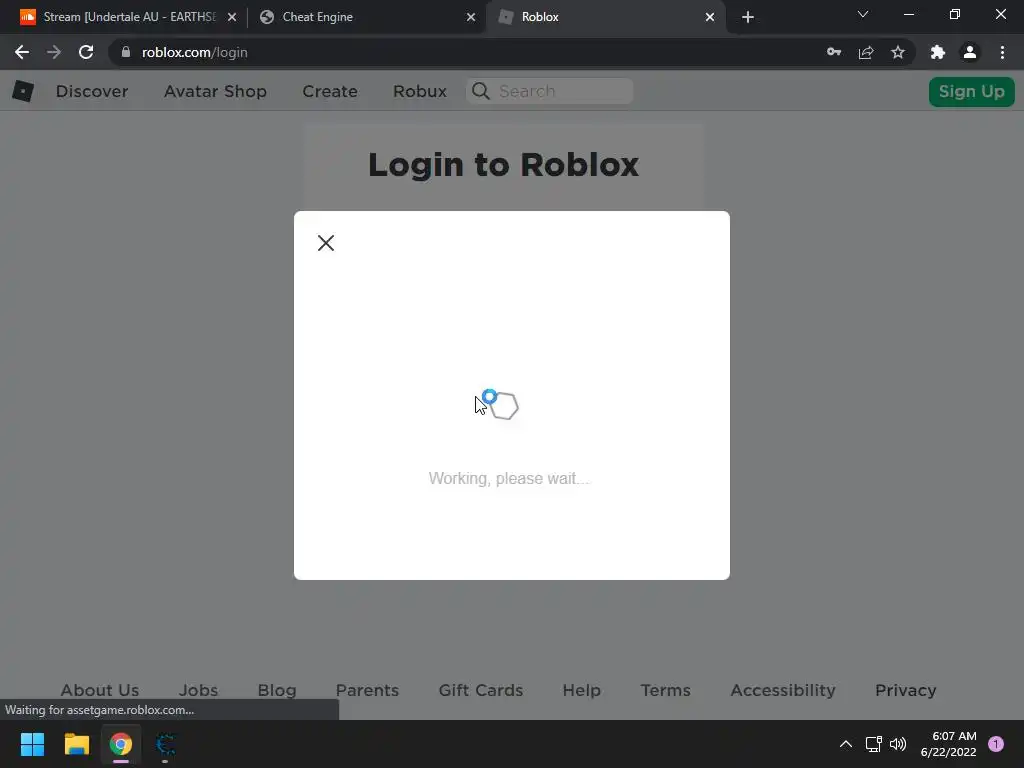Image resolution: width=1024 pixels, height=768 pixels.
Task: Open File Explorer from taskbar
Action: [x=76, y=744]
